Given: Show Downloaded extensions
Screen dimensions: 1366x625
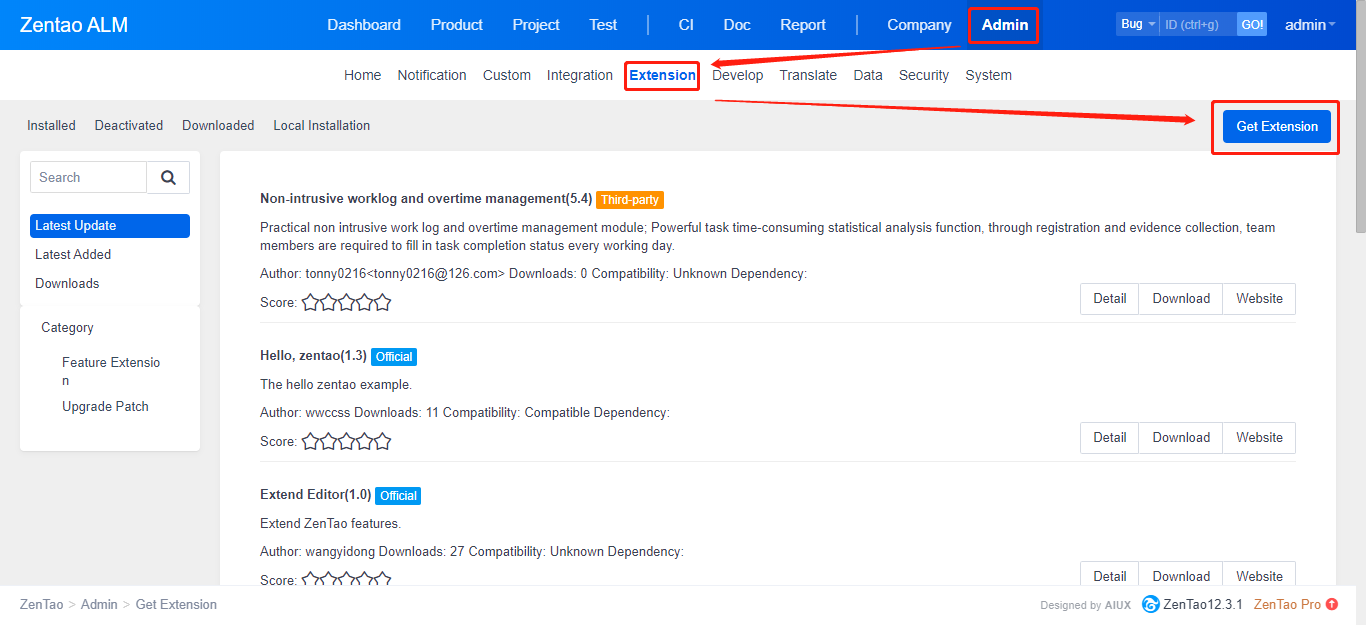Looking at the screenshot, I should (x=218, y=125).
